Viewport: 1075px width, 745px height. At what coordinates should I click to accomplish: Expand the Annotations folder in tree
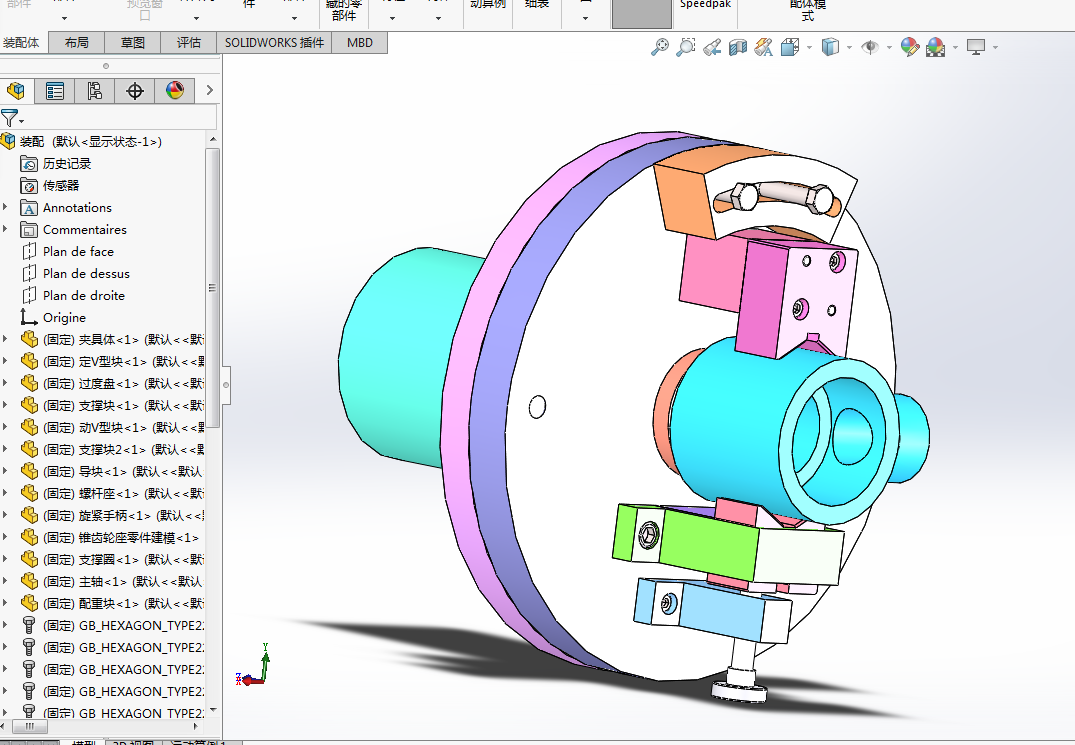click(x=6, y=207)
